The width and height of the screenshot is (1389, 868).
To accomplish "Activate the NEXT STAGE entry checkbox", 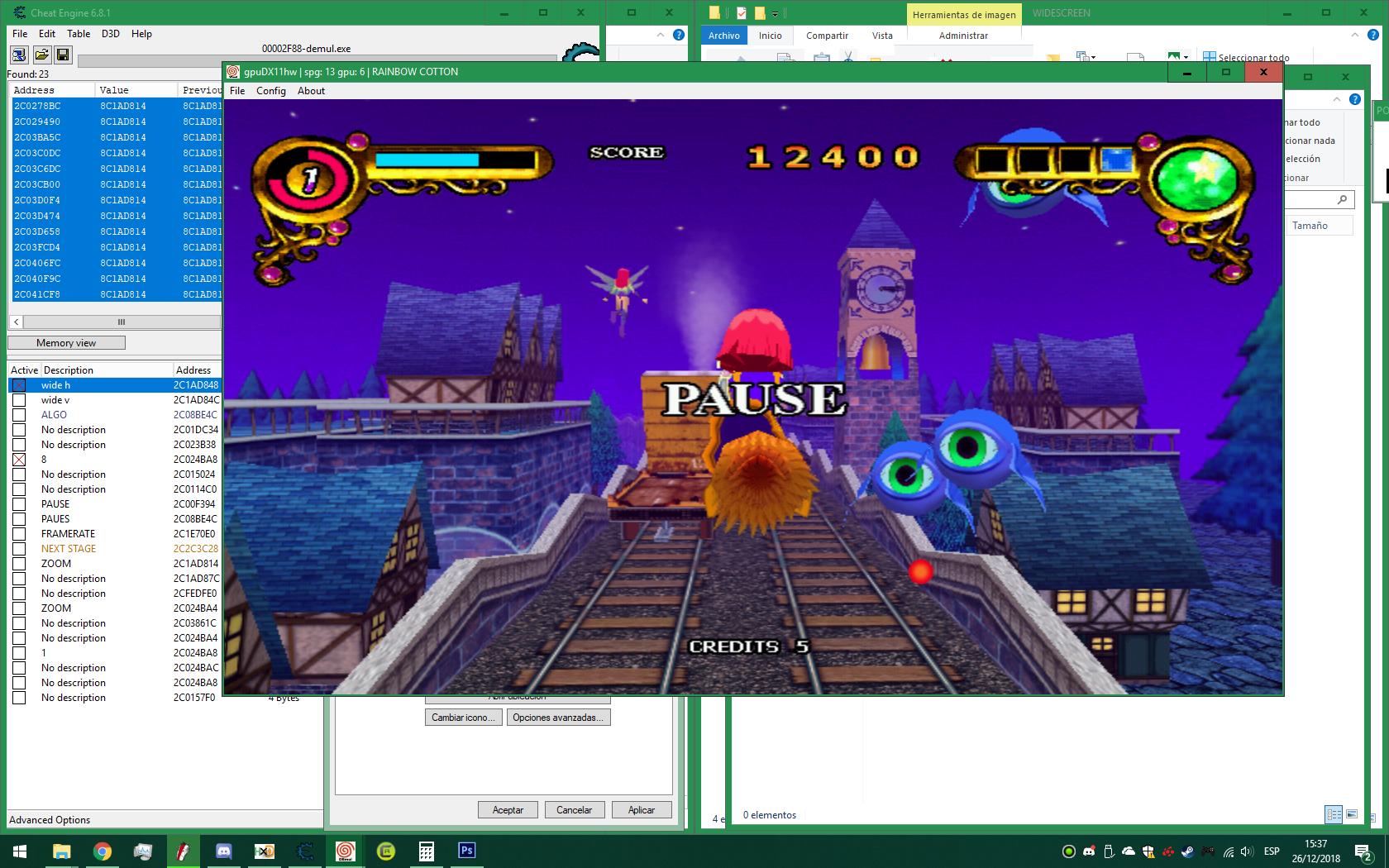I will (19, 549).
